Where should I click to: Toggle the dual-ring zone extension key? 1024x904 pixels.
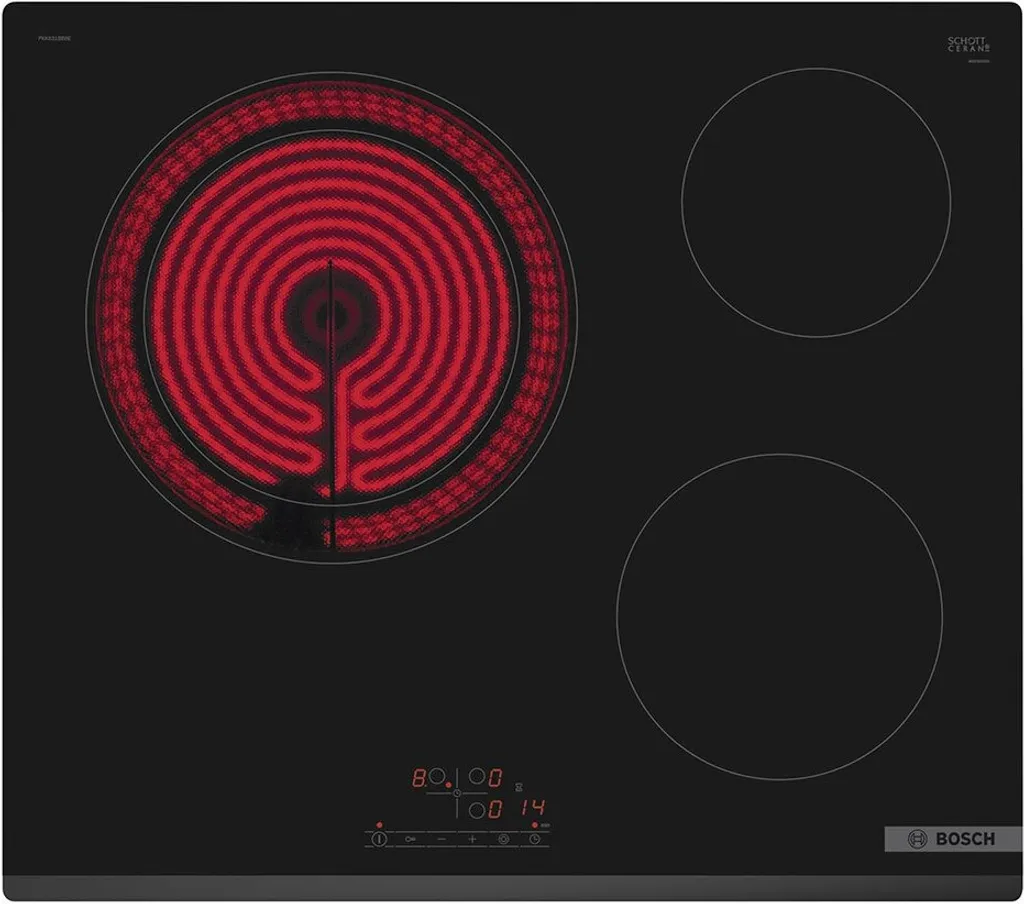point(504,839)
